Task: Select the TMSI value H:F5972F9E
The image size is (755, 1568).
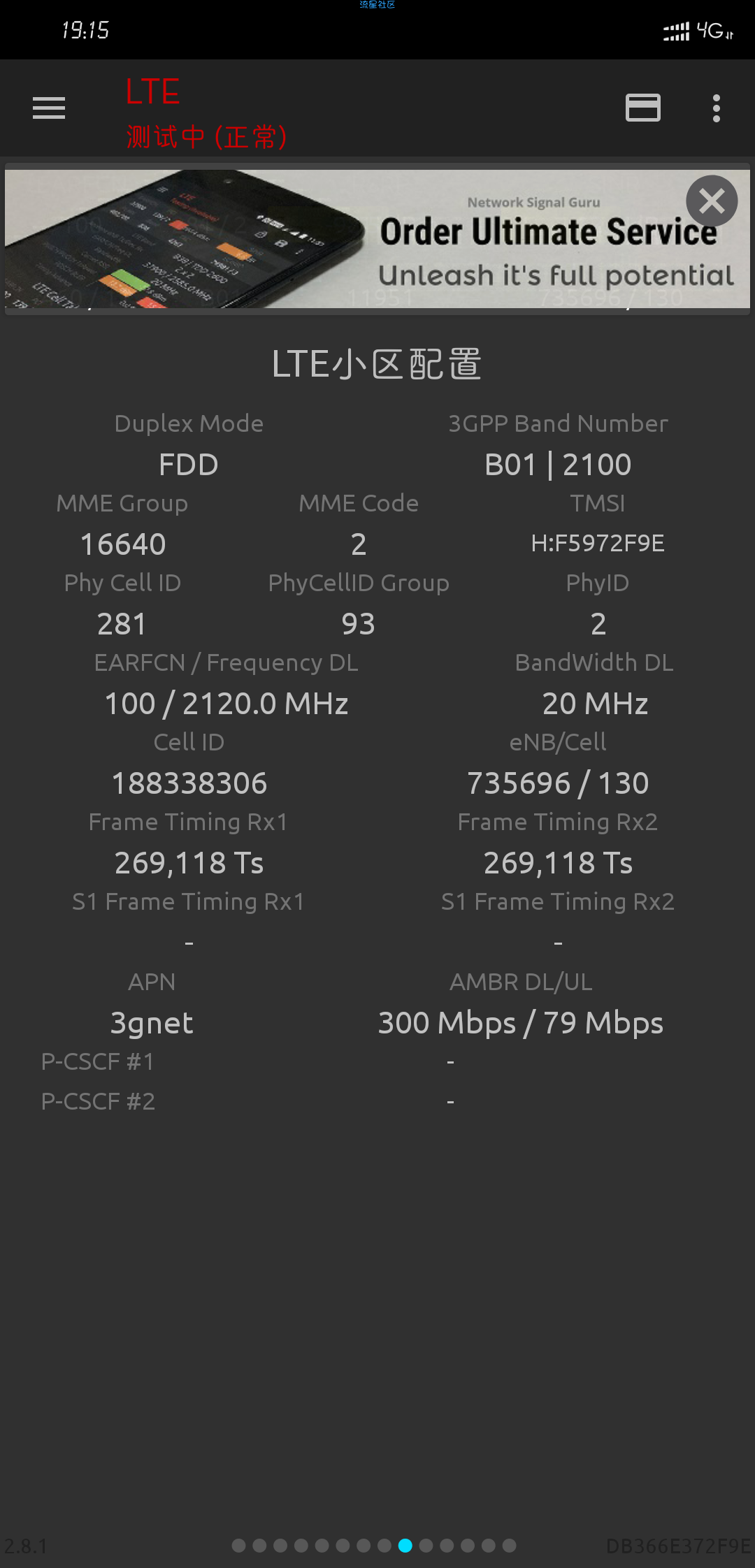Action: (598, 543)
